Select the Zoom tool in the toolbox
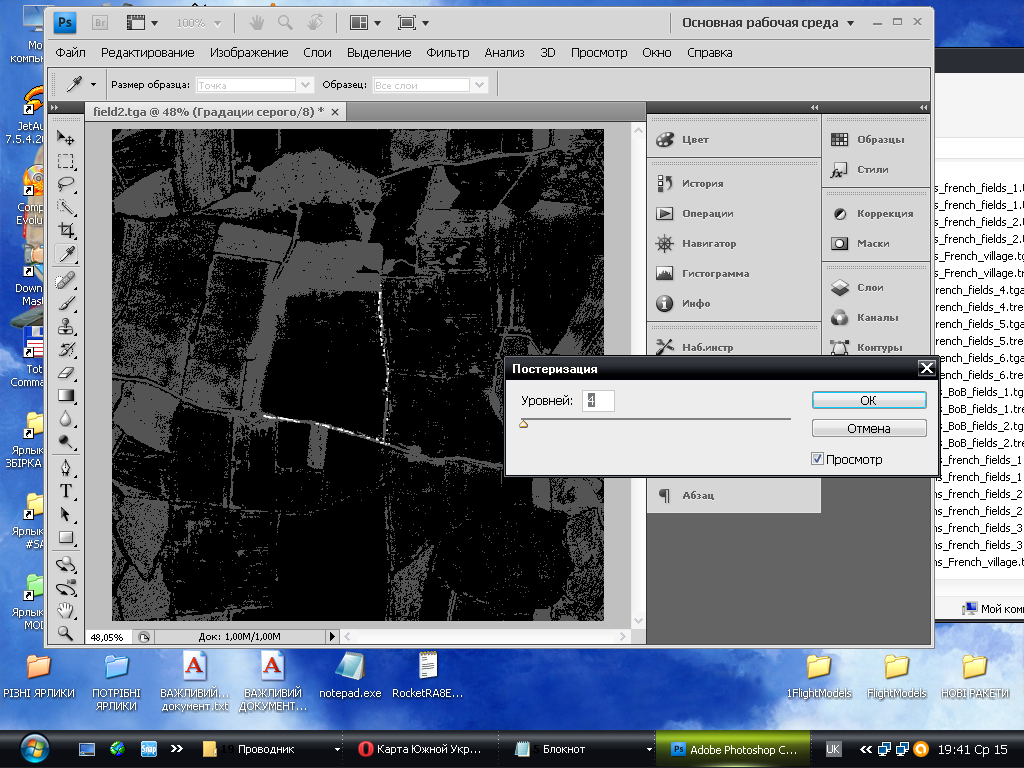 point(66,632)
